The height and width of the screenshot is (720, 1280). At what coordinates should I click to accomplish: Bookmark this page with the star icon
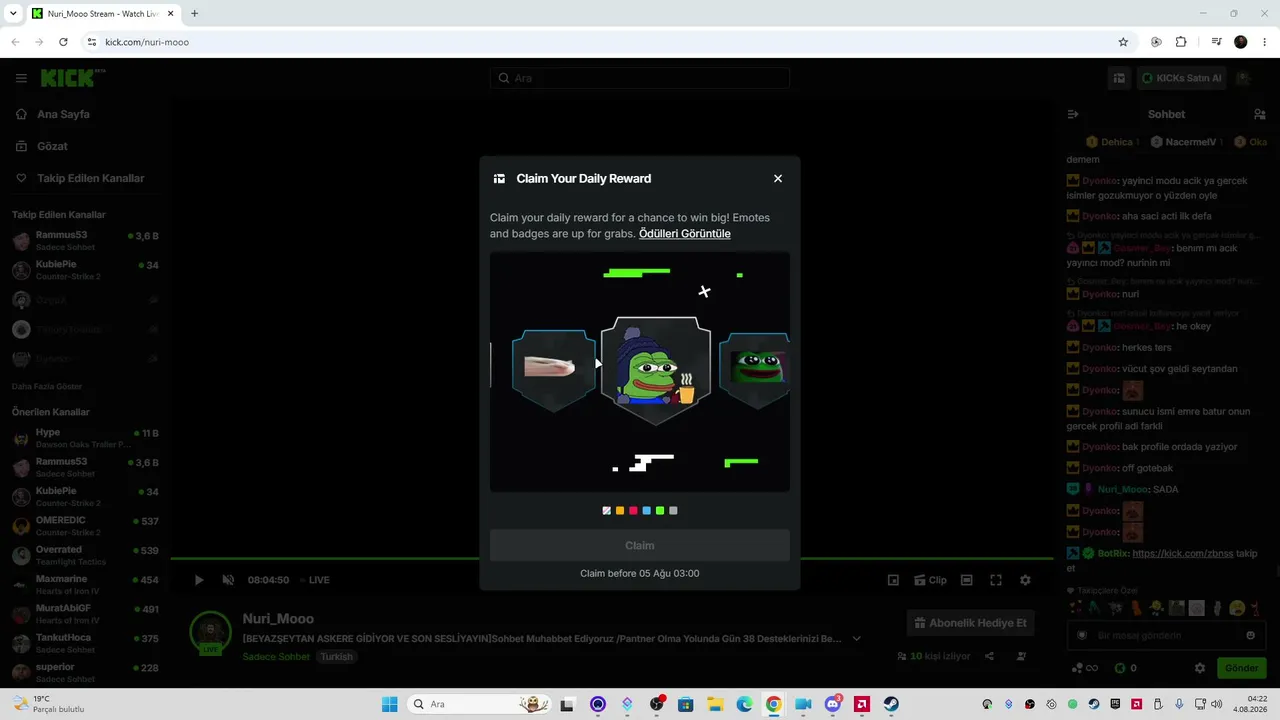(x=1123, y=42)
